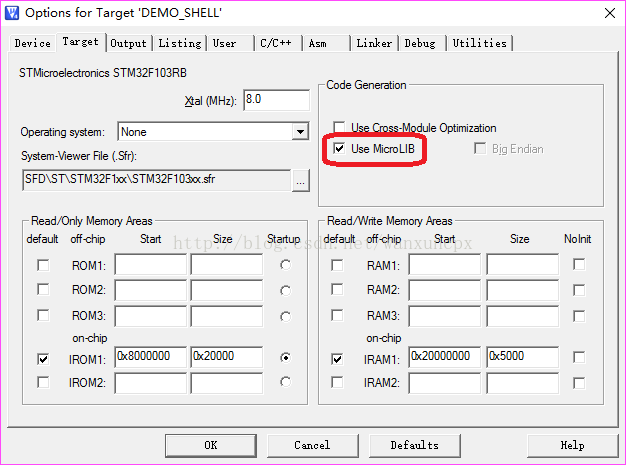Go to the Listing tab

pos(180,43)
